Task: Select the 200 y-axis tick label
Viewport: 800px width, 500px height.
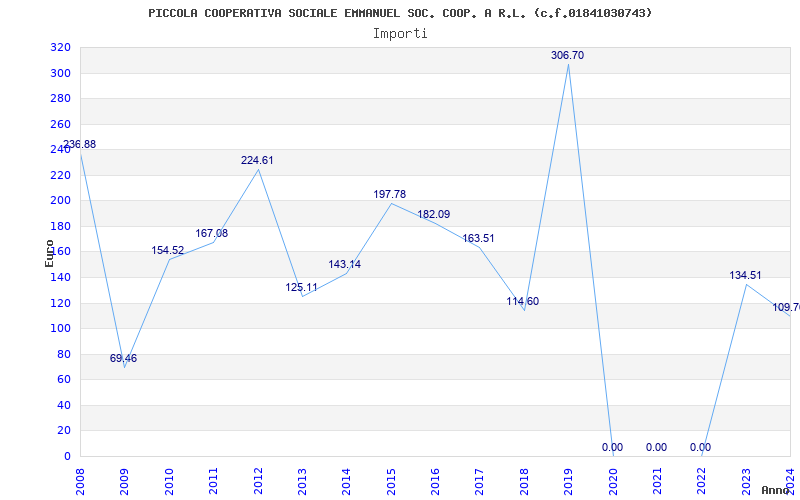Action: pyautogui.click(x=60, y=201)
